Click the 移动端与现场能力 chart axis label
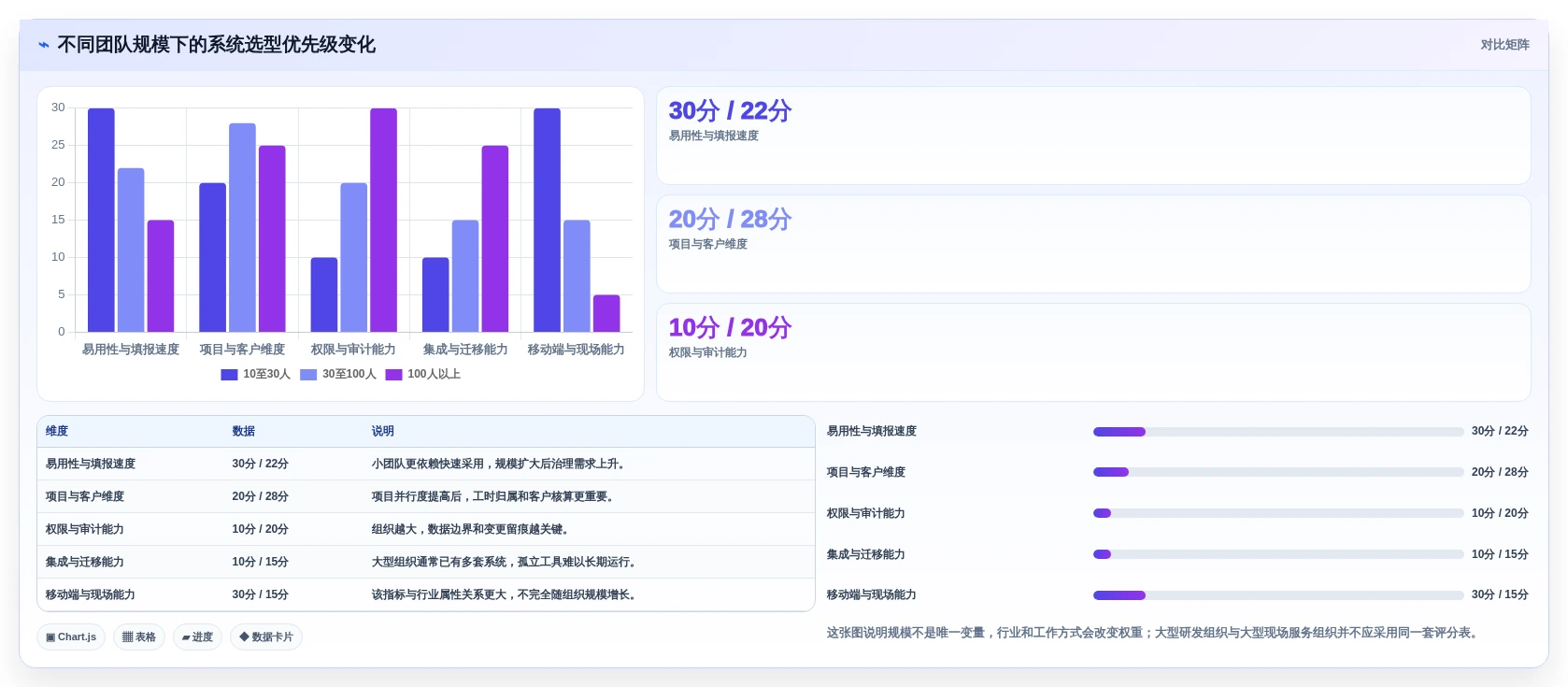Viewport: 1568px width, 687px height. click(x=576, y=350)
